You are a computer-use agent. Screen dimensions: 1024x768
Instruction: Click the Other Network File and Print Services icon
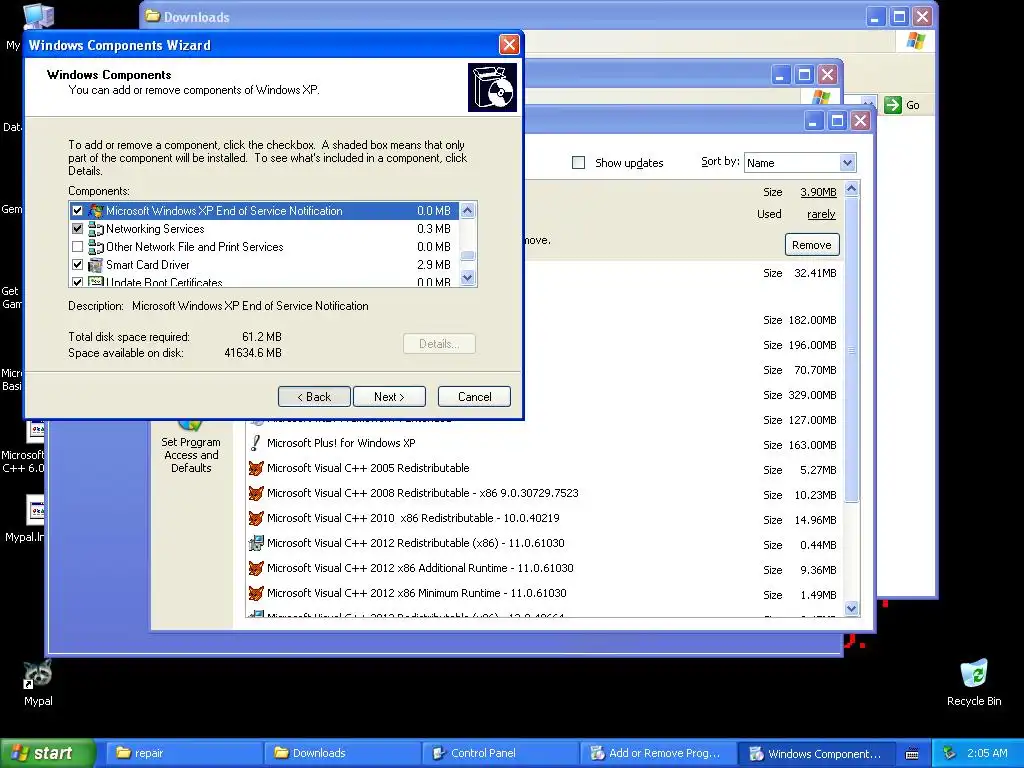tap(96, 247)
